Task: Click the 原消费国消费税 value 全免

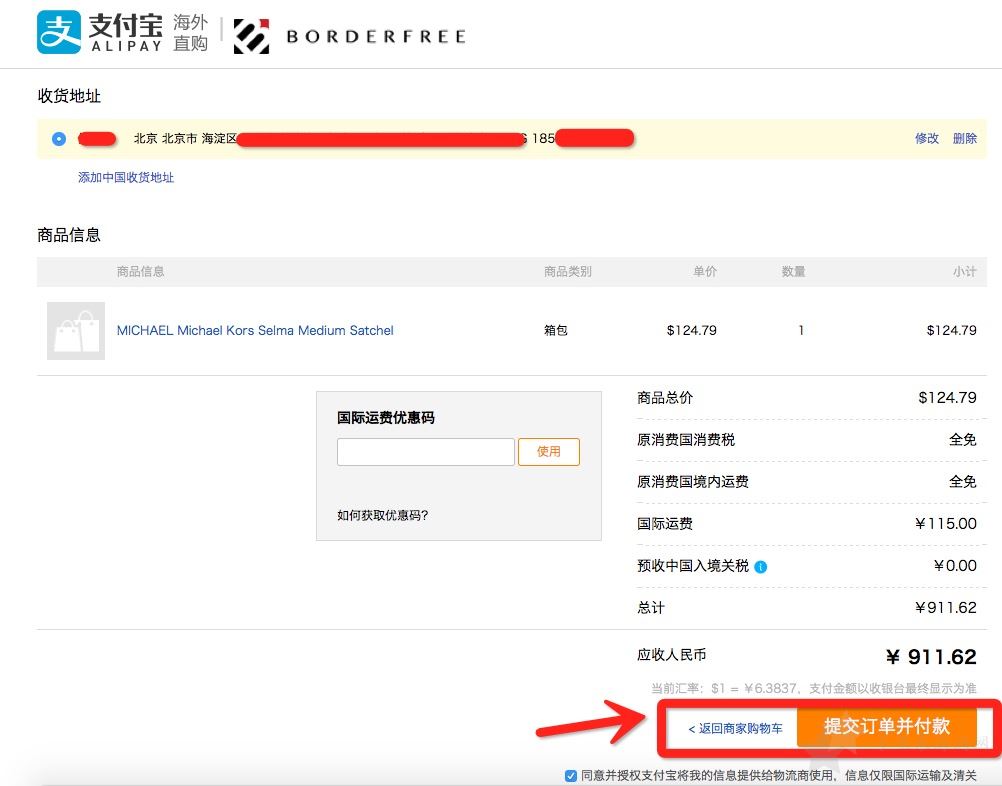Action: (962, 440)
